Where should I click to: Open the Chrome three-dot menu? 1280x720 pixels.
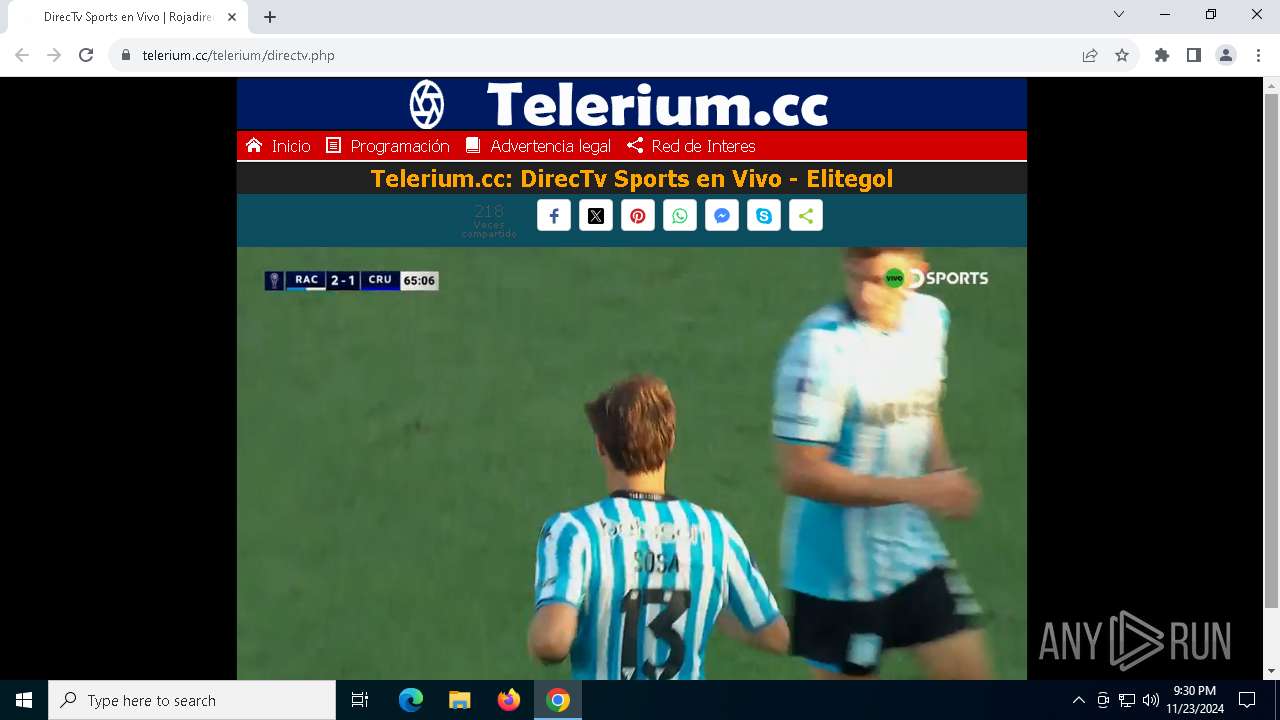(1258, 55)
